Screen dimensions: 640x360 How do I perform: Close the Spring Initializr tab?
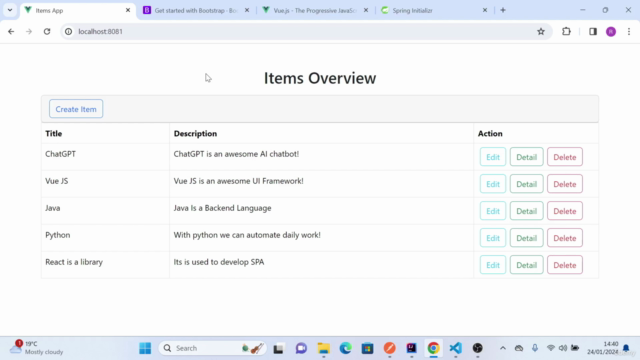485,10
